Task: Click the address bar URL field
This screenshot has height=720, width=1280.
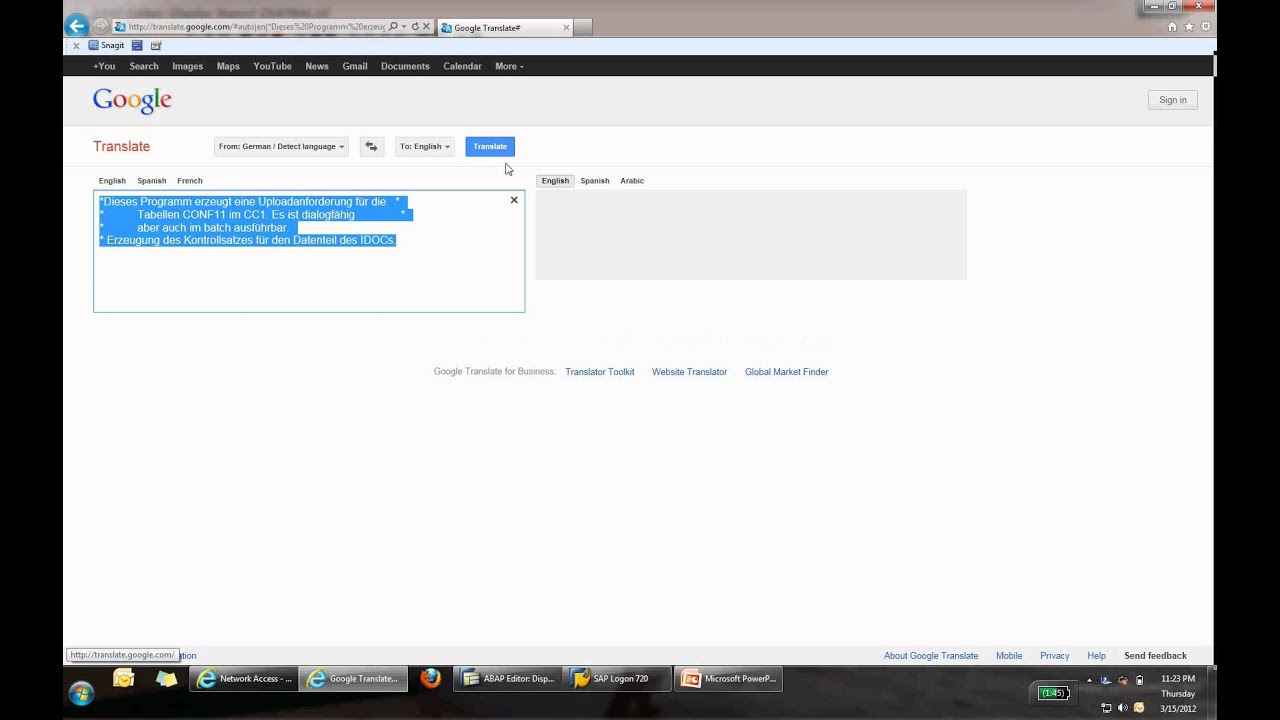Action: click(256, 27)
